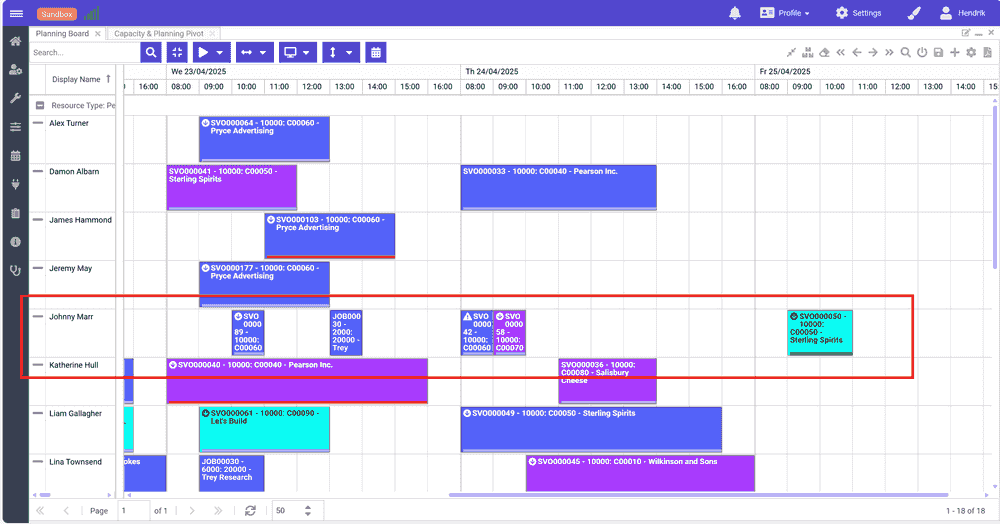The width and height of the screenshot is (1000, 524).
Task: Switch to Planning Board tab
Action: (62, 33)
